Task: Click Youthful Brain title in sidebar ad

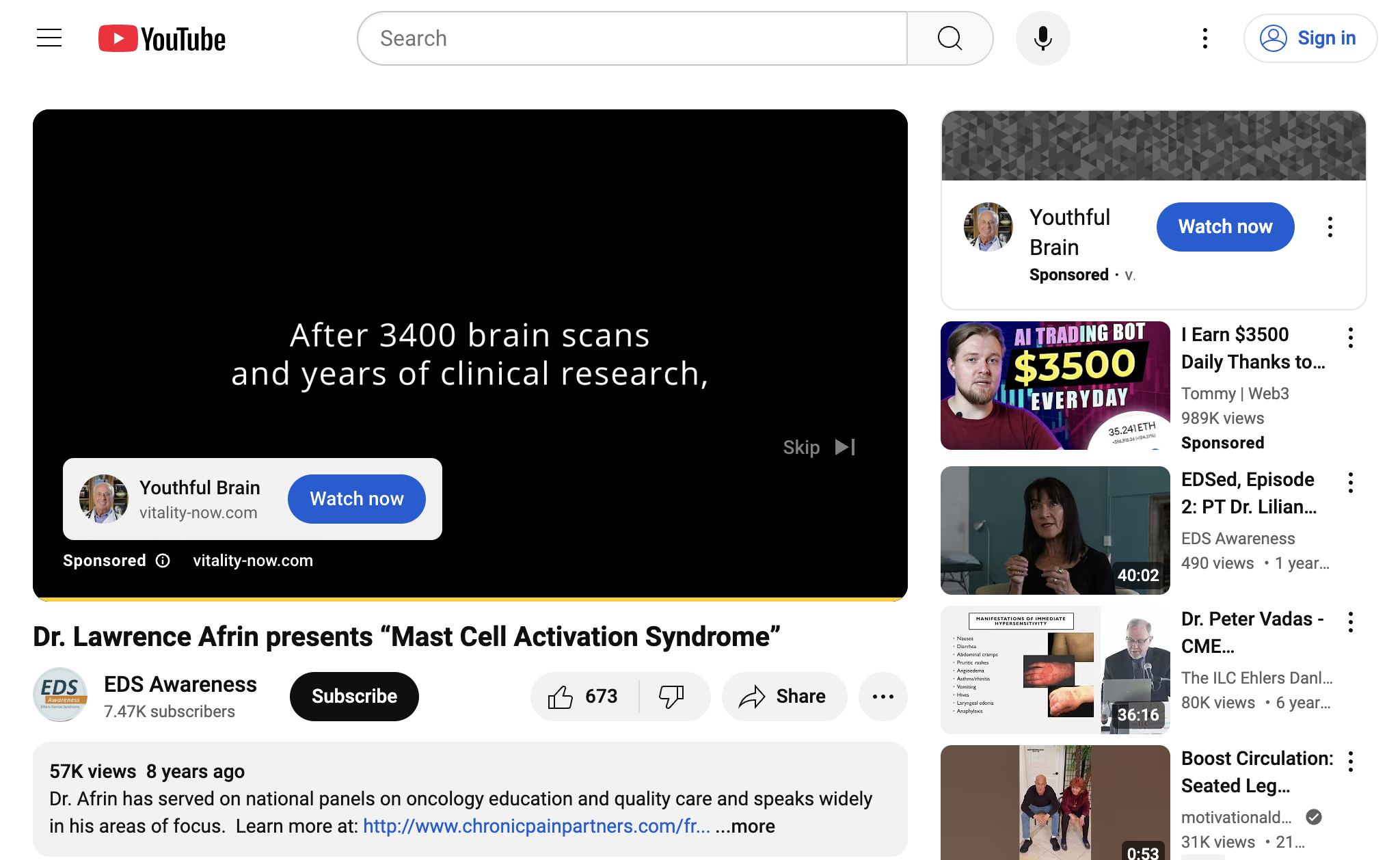Action: click(1070, 232)
